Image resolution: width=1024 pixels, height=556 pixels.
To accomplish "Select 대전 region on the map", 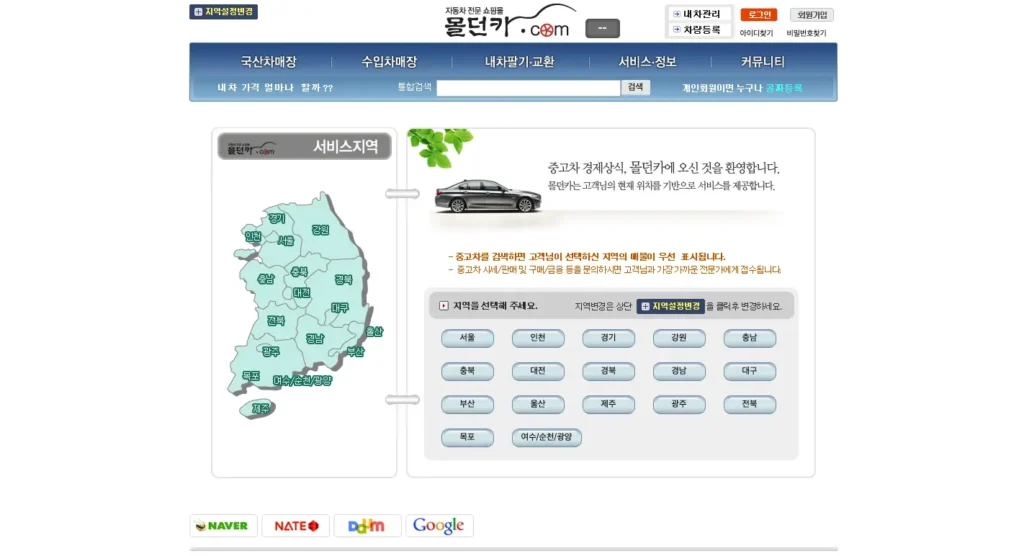I will [x=302, y=292].
